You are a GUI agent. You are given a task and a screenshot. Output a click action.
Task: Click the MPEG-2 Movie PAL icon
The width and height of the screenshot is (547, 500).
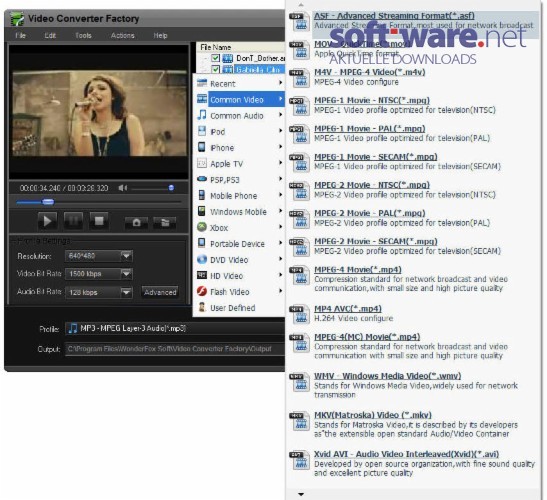click(299, 219)
